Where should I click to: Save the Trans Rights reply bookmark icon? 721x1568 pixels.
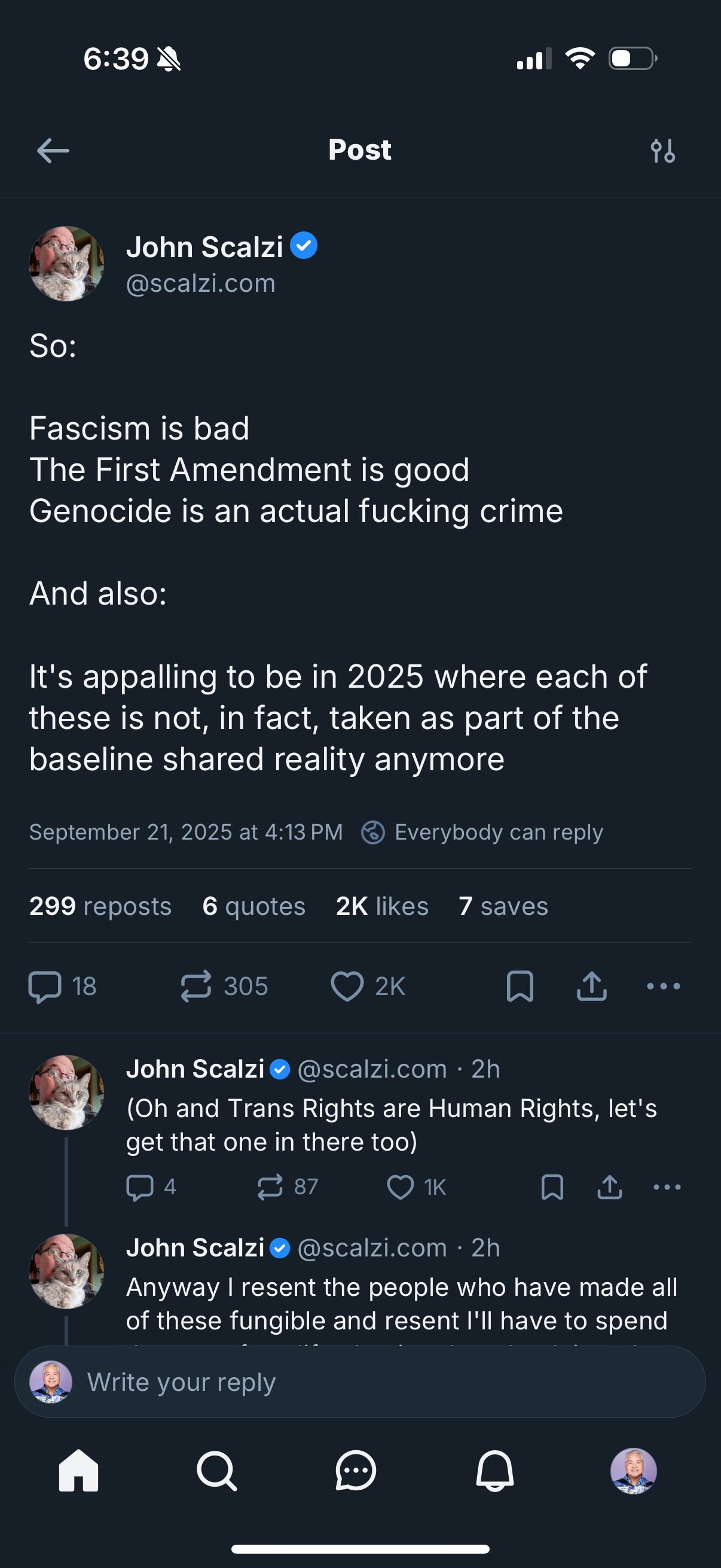(x=552, y=1187)
